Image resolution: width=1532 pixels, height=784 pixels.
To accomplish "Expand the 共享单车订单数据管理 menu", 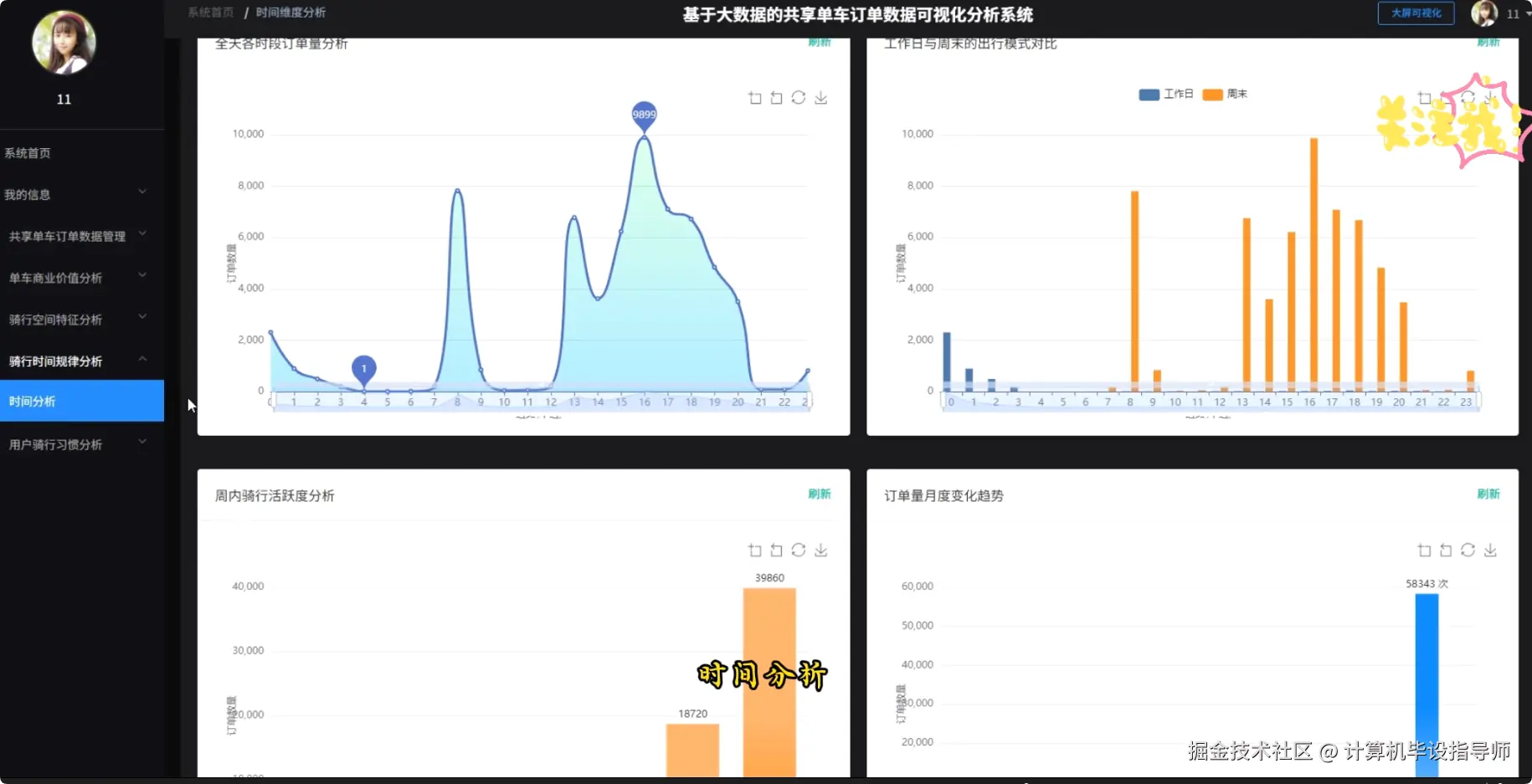I will click(82, 236).
